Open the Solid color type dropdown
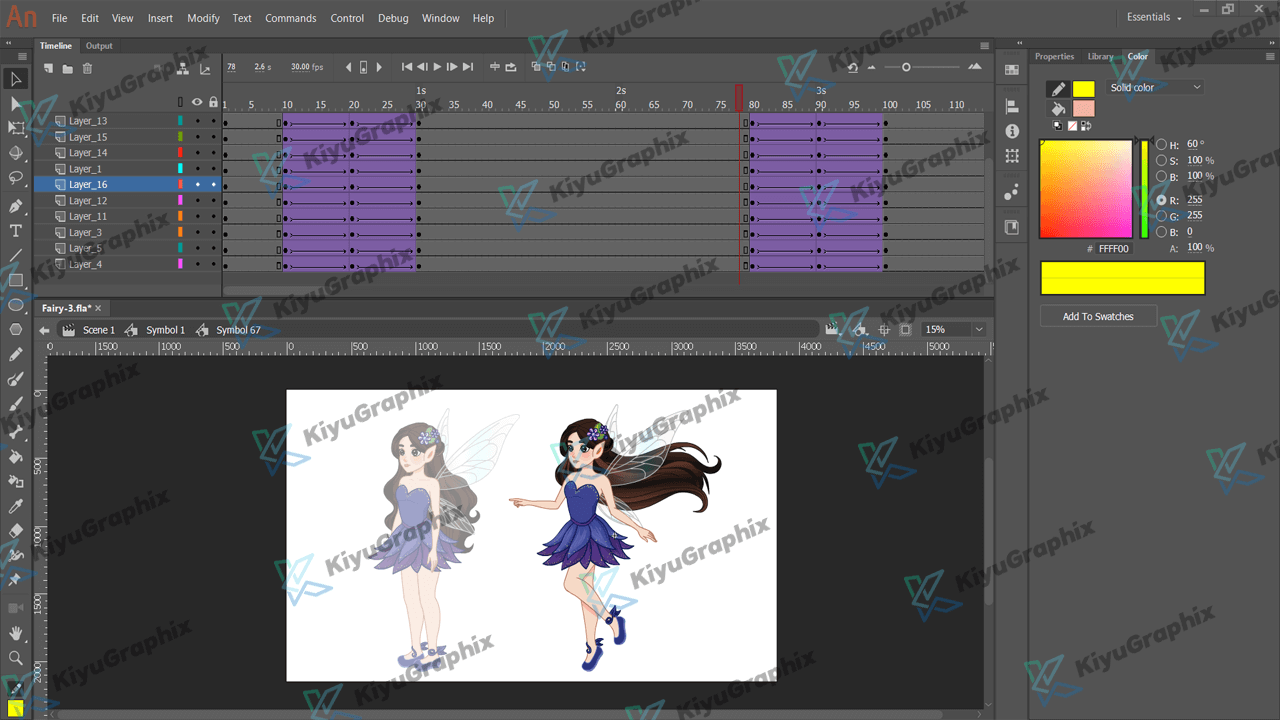 click(1155, 88)
